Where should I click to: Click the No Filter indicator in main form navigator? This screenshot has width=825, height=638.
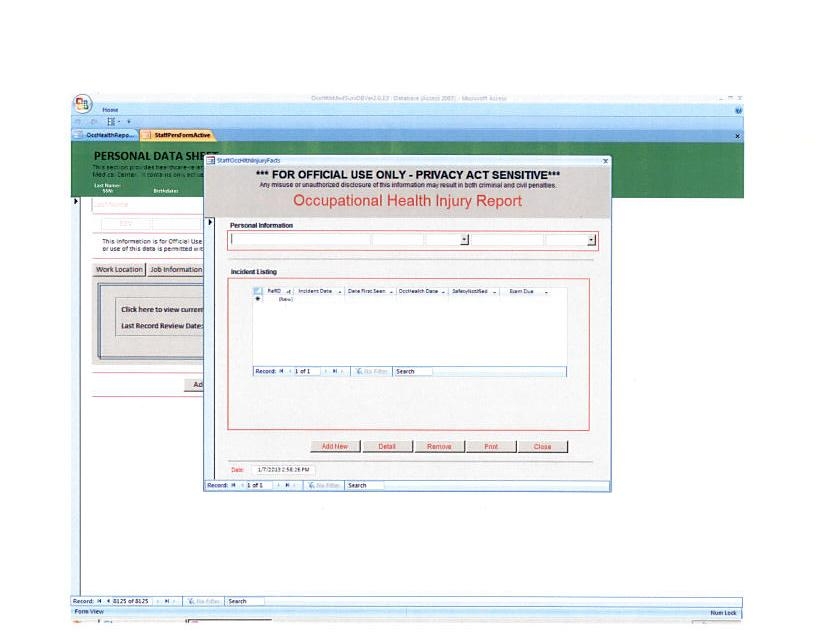point(204,601)
